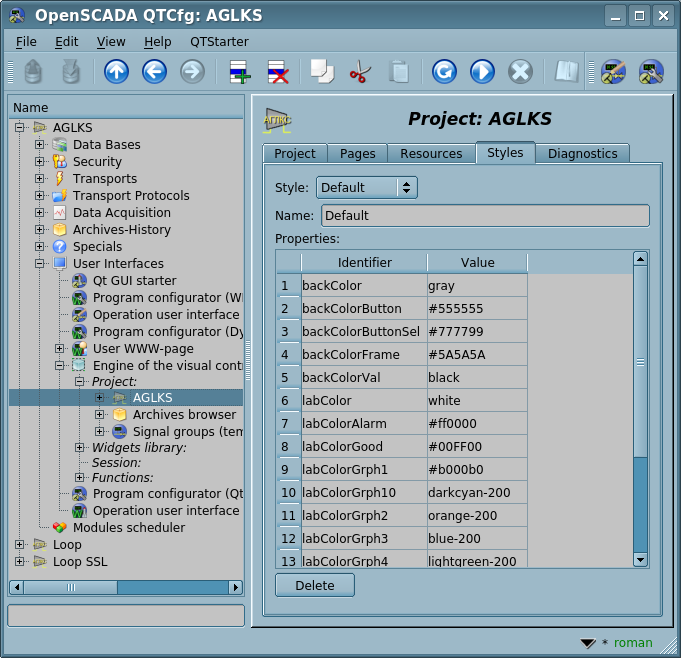
Task: Open the Edit menu
Action: point(66,42)
